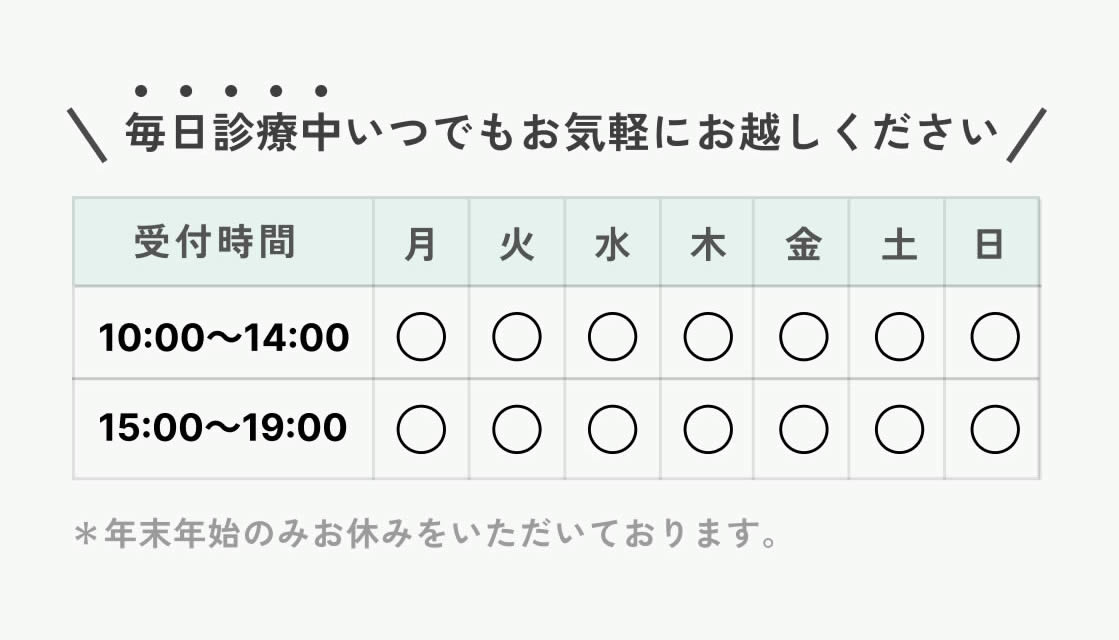
Task: Click the 年末年始 holiday note
Action: coord(427,534)
